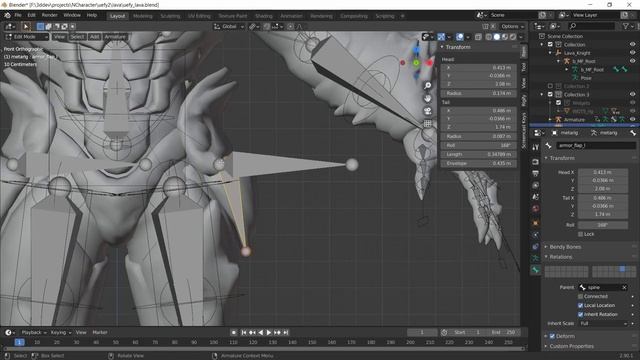Image resolution: width=640 pixels, height=360 pixels.
Task: Select the tweak/select cursor tool icon
Action: (x=25, y=27)
